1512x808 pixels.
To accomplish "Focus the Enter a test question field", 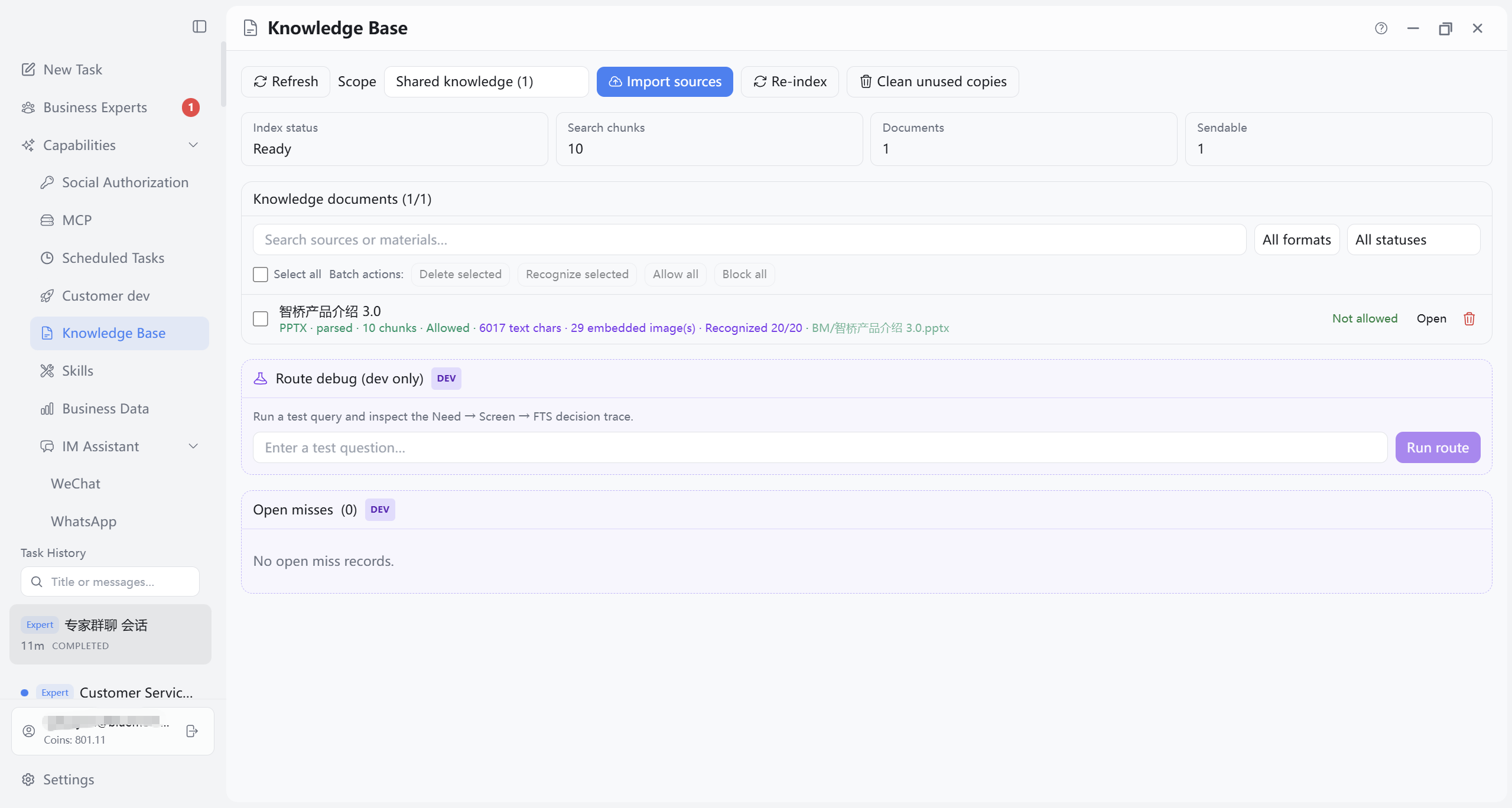I will pos(820,448).
